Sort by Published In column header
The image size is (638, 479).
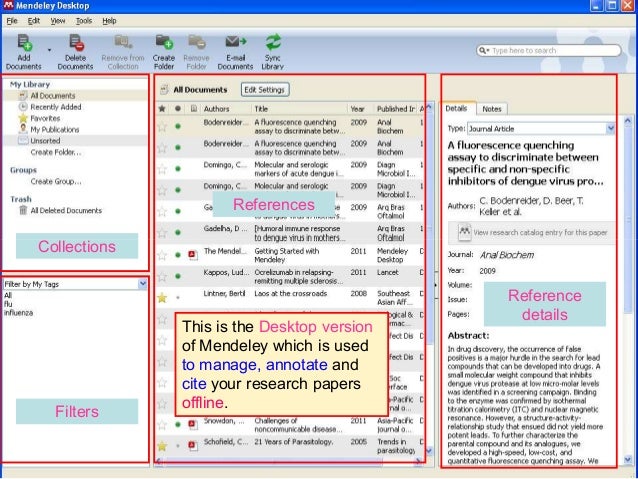click(395, 109)
